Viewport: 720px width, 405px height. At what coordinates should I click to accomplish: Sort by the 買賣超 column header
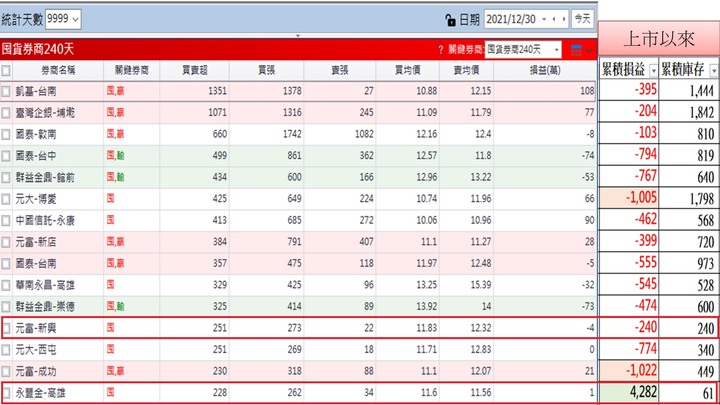pyautogui.click(x=195, y=70)
